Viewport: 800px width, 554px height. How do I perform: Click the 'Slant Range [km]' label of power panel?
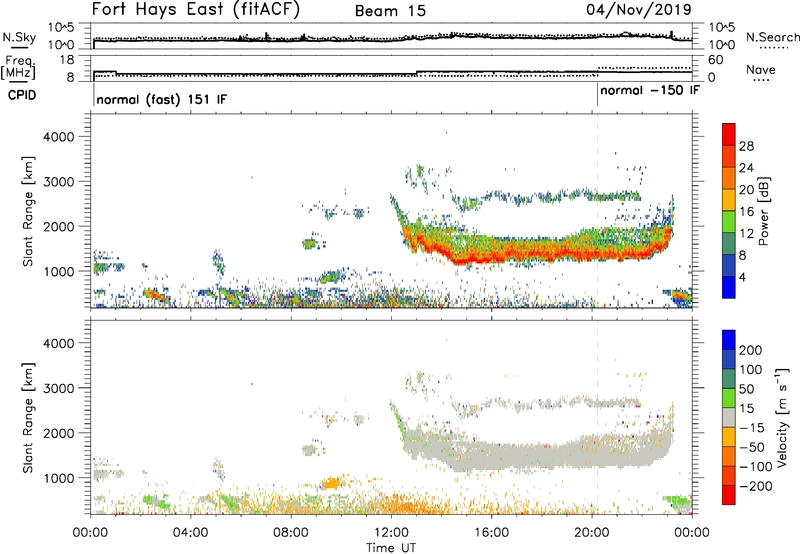click(28, 211)
